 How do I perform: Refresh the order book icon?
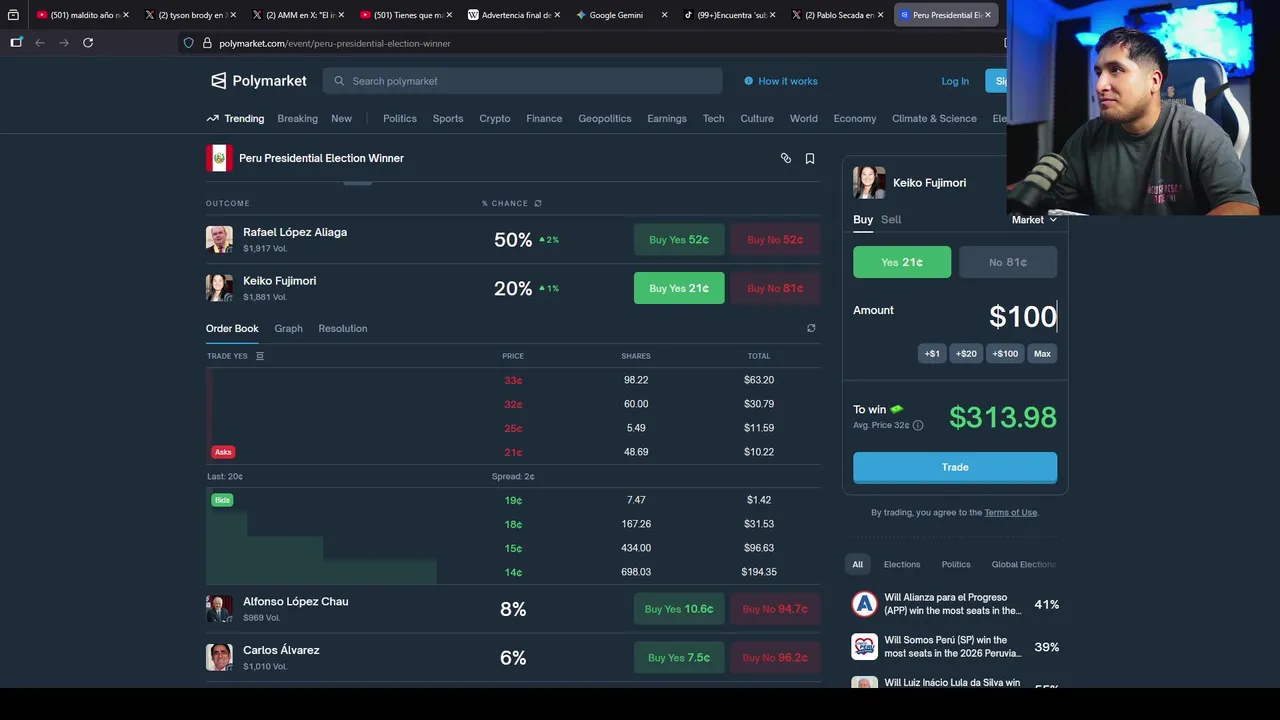pyautogui.click(x=811, y=328)
